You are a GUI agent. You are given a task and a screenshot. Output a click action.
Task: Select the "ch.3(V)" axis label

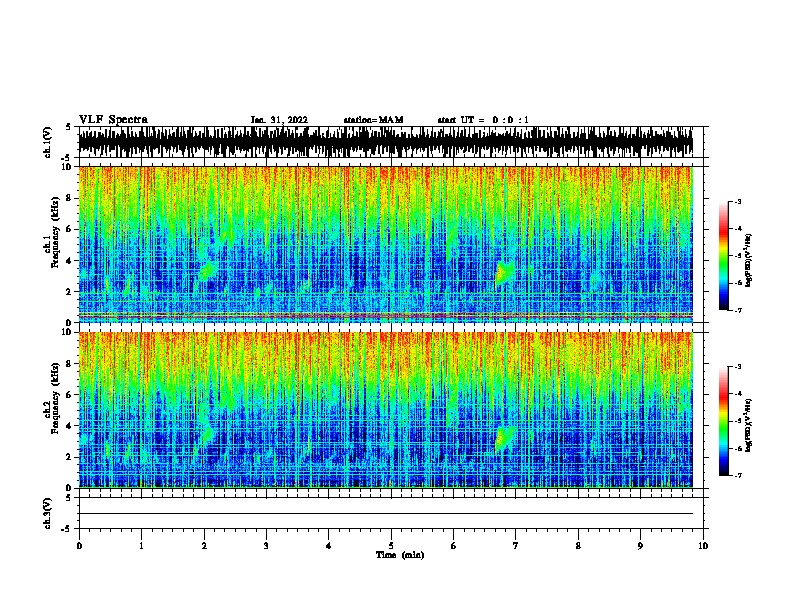[x=48, y=513]
